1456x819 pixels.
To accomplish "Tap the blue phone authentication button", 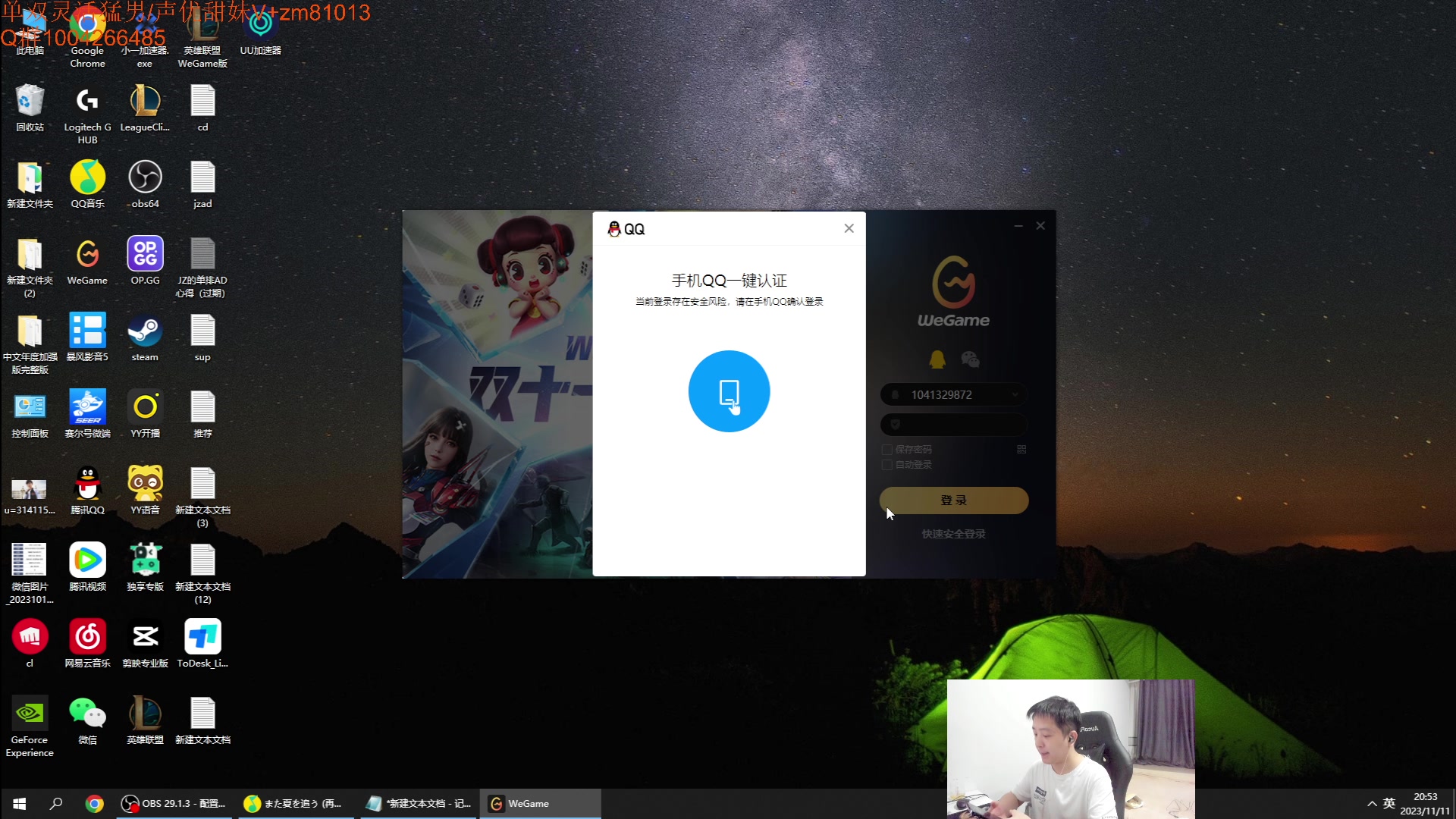I will click(729, 391).
